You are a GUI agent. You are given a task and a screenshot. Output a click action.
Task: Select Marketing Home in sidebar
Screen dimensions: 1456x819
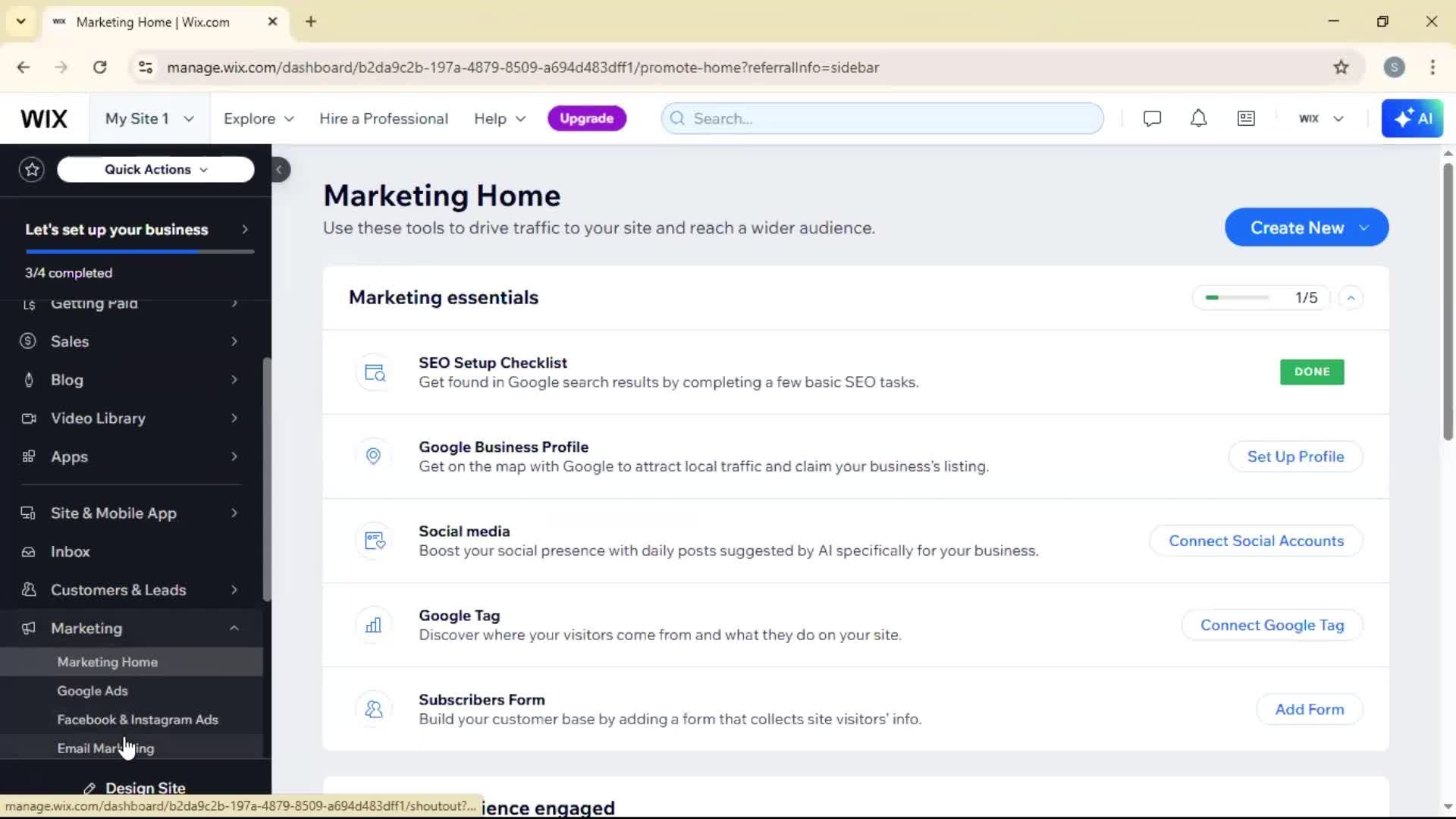point(131,662)
